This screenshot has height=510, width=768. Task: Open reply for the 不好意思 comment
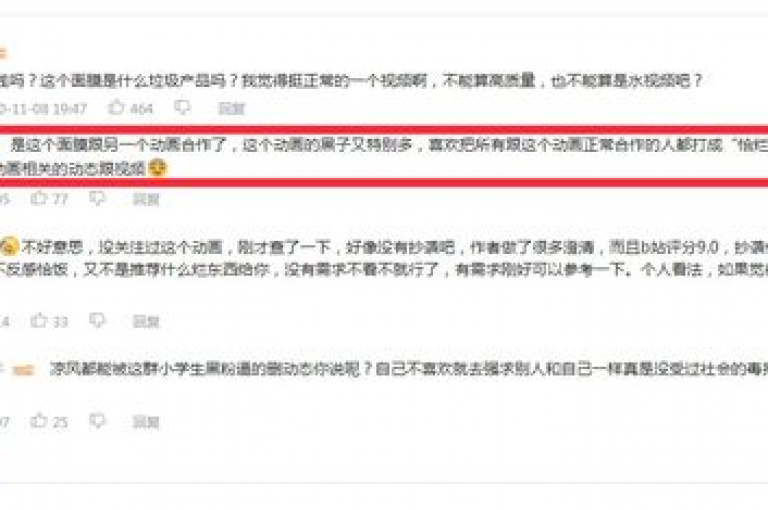tap(146, 321)
